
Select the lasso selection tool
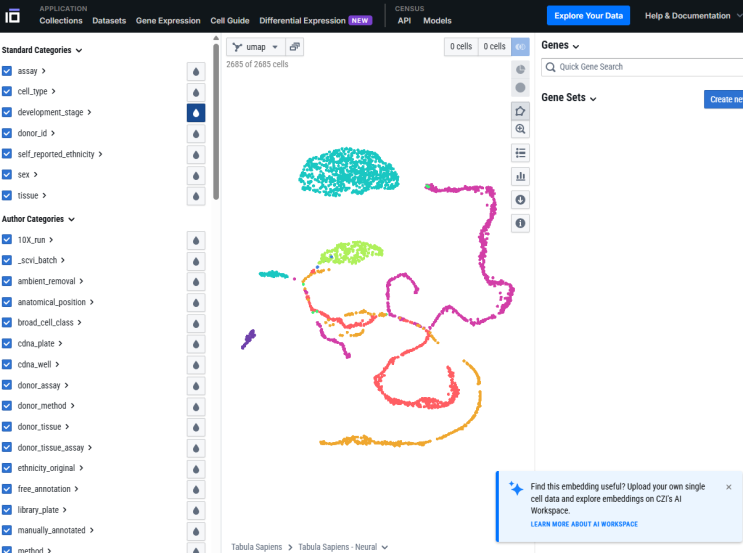(520, 111)
